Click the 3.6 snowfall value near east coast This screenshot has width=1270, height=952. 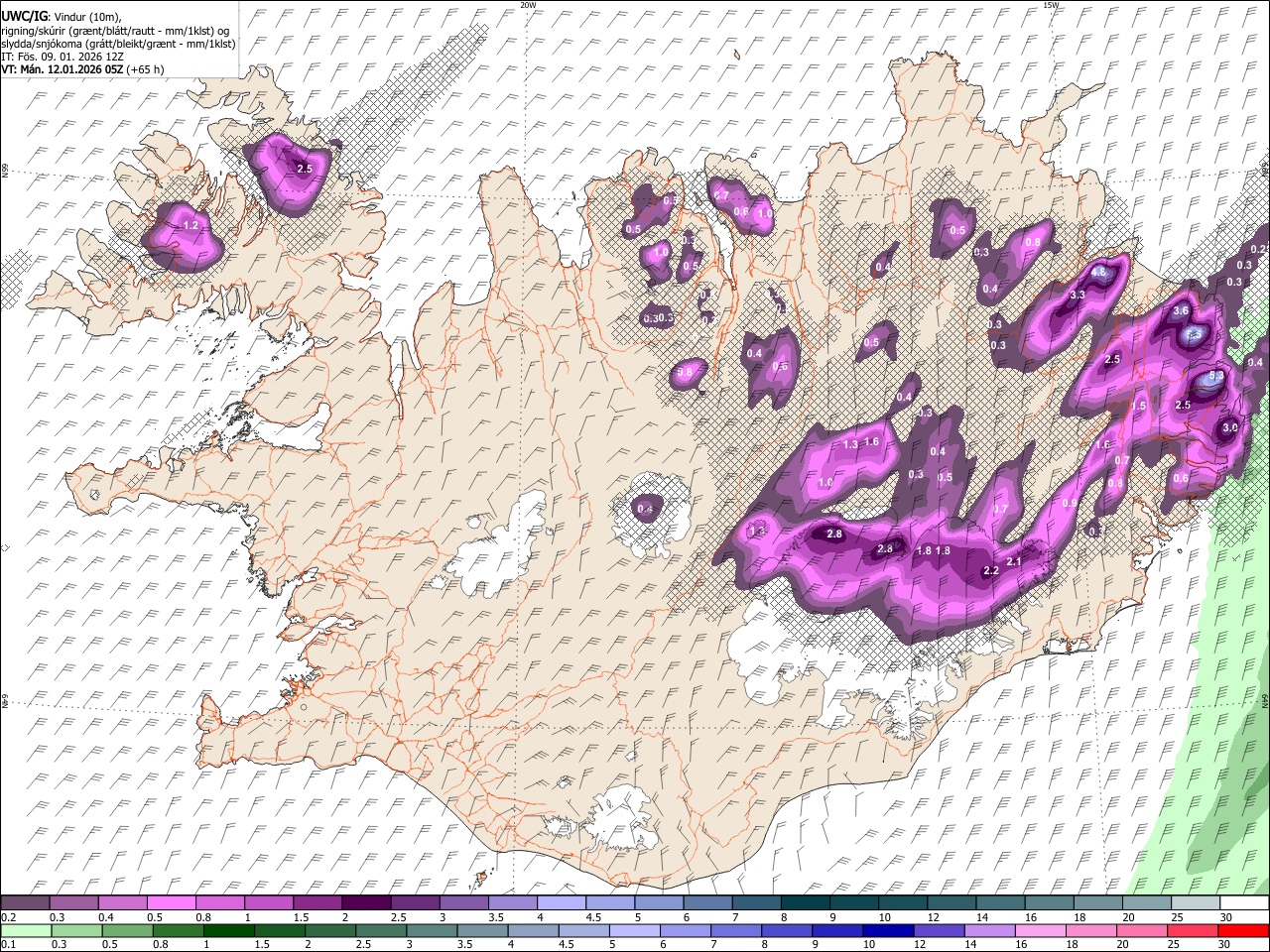1181,310
